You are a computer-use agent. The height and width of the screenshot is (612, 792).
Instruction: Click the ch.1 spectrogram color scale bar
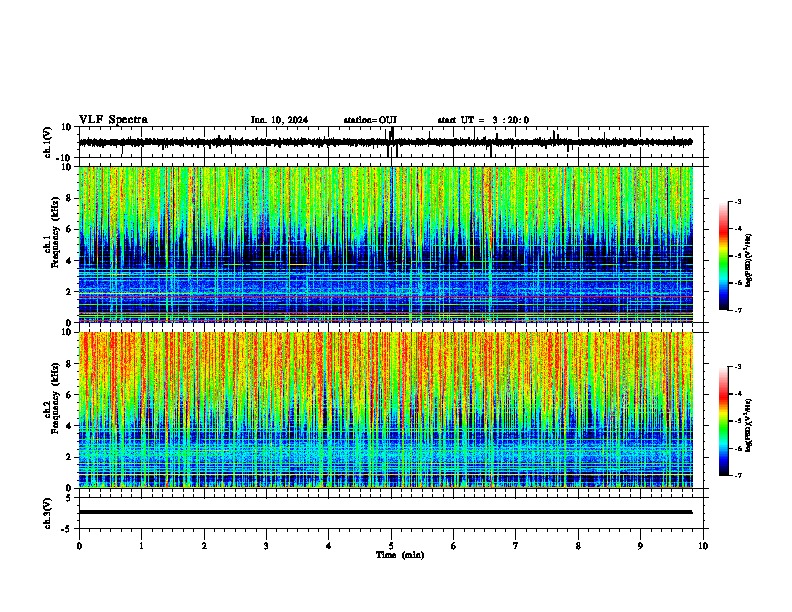point(723,256)
